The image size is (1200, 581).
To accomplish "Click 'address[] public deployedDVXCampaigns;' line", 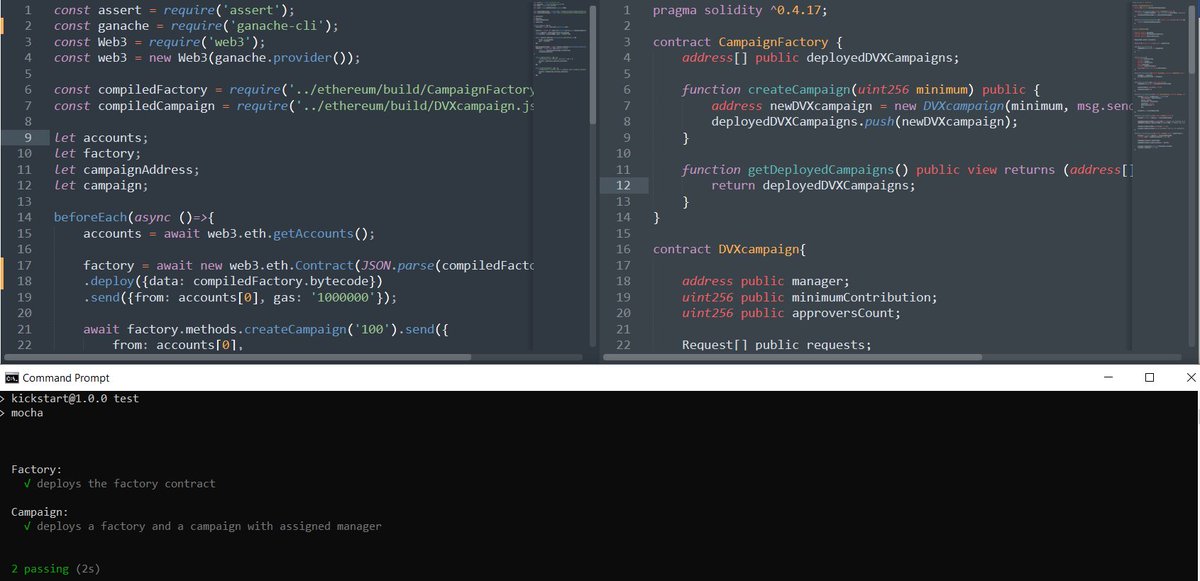I will pyautogui.click(x=820, y=58).
